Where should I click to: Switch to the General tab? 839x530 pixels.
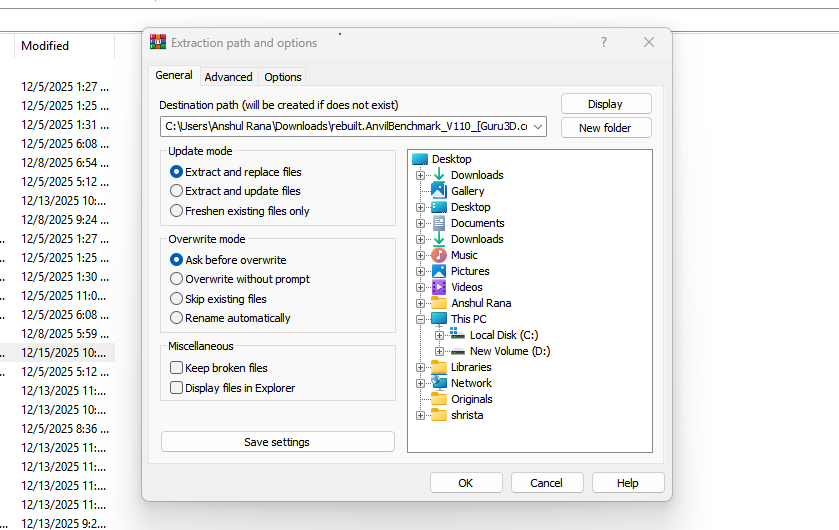[174, 75]
